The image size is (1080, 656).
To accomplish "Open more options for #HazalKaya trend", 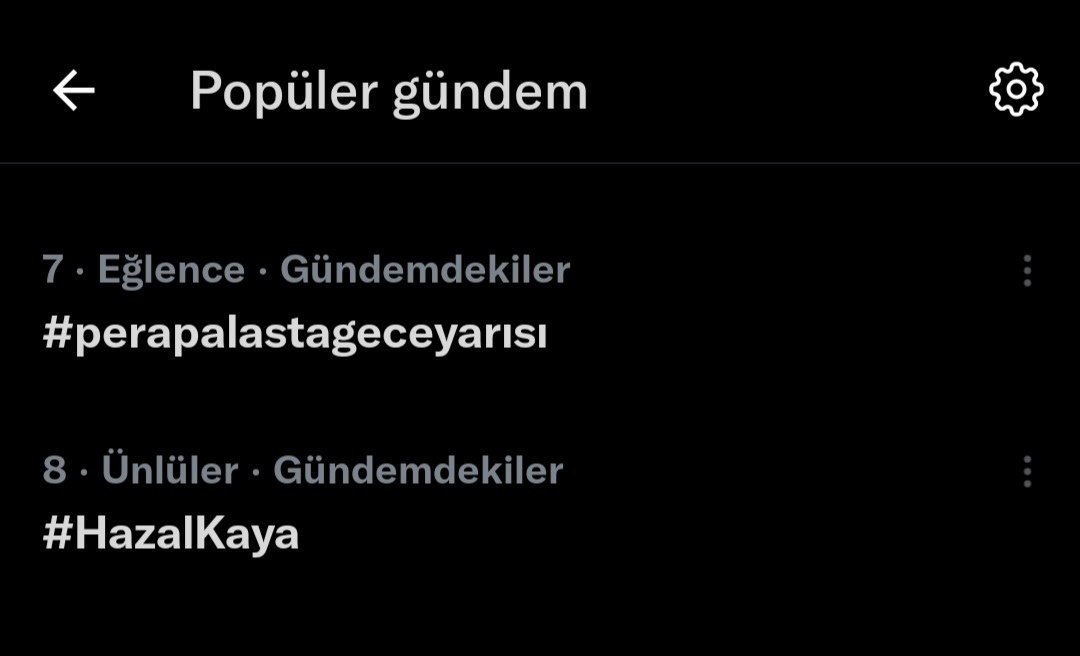I will pyautogui.click(x=1027, y=471).
